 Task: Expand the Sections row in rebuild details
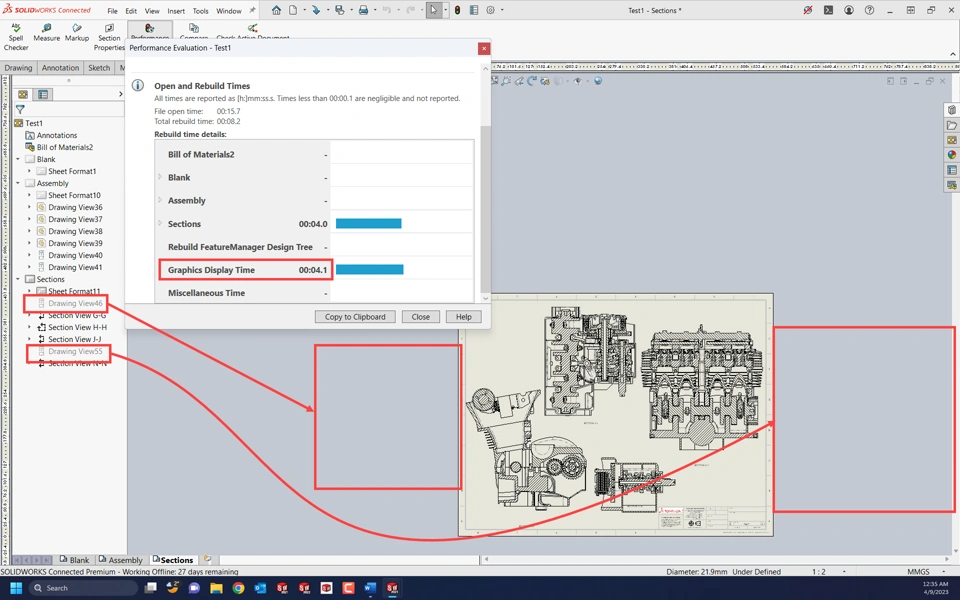point(160,223)
